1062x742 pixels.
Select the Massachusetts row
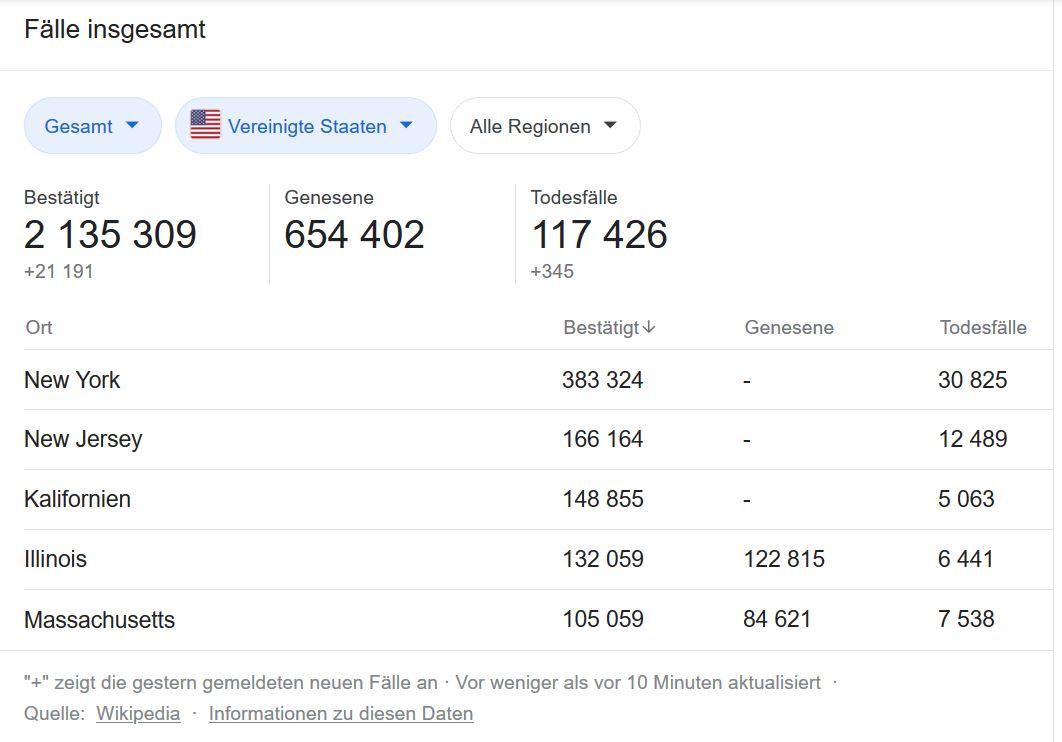tap(99, 620)
